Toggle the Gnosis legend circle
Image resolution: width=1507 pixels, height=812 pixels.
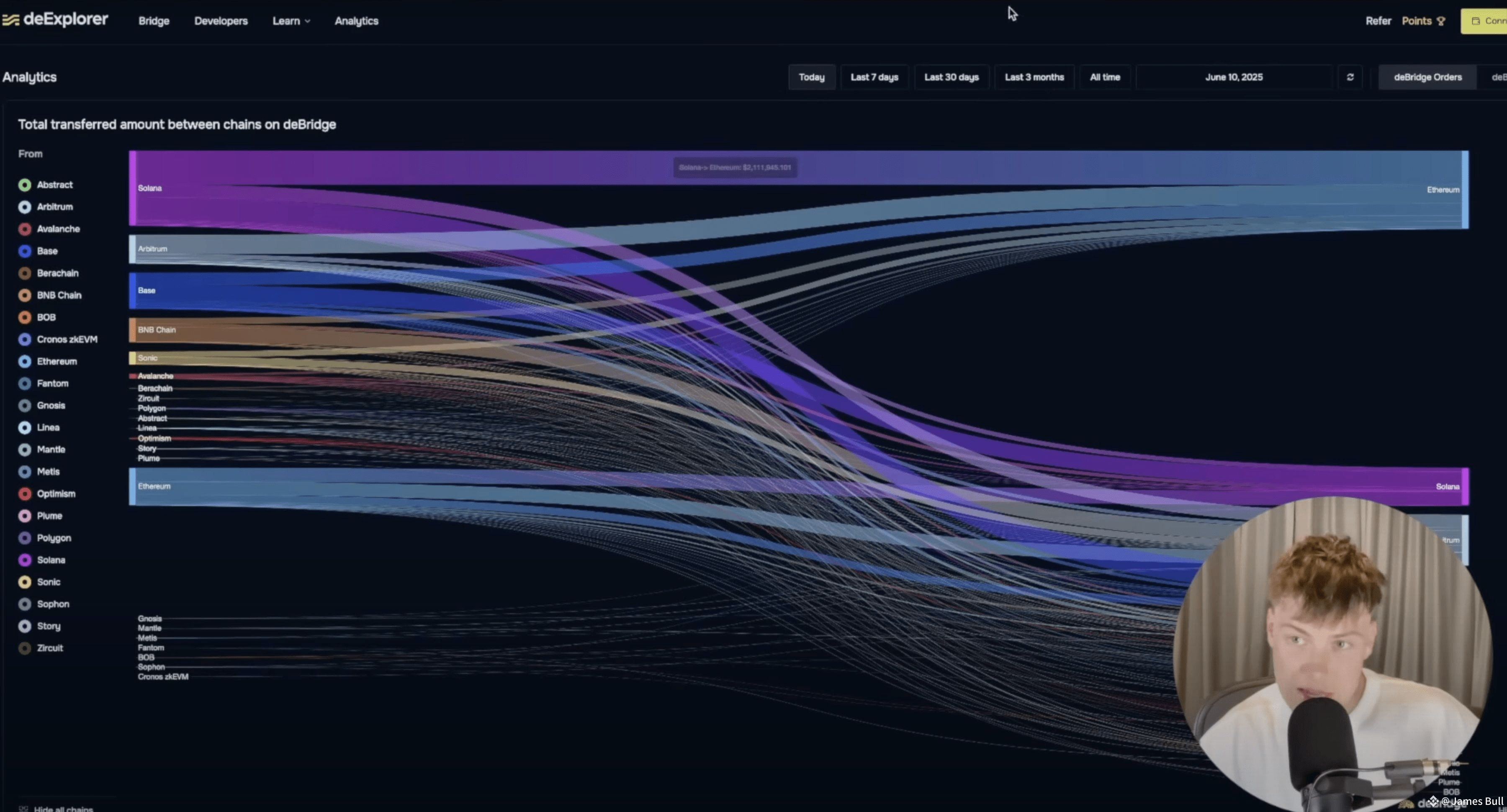tap(25, 406)
